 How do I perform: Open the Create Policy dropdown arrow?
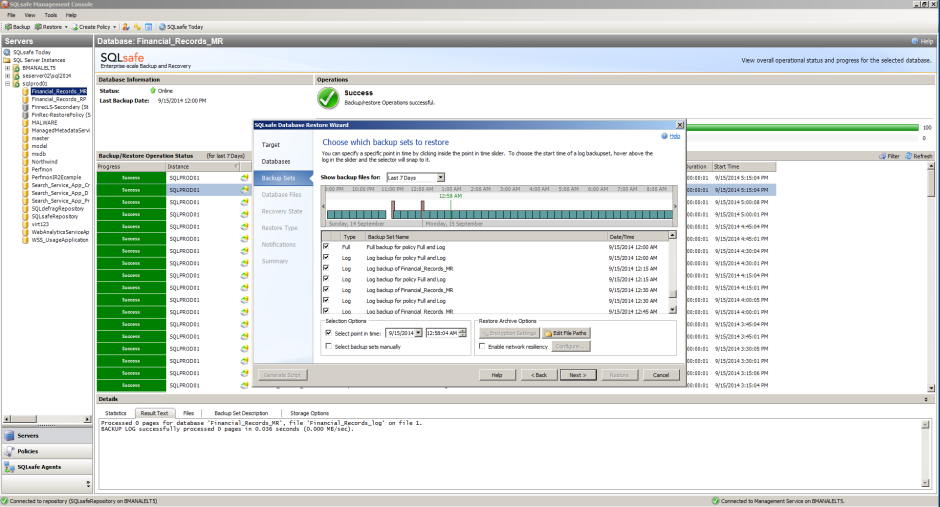click(x=115, y=27)
